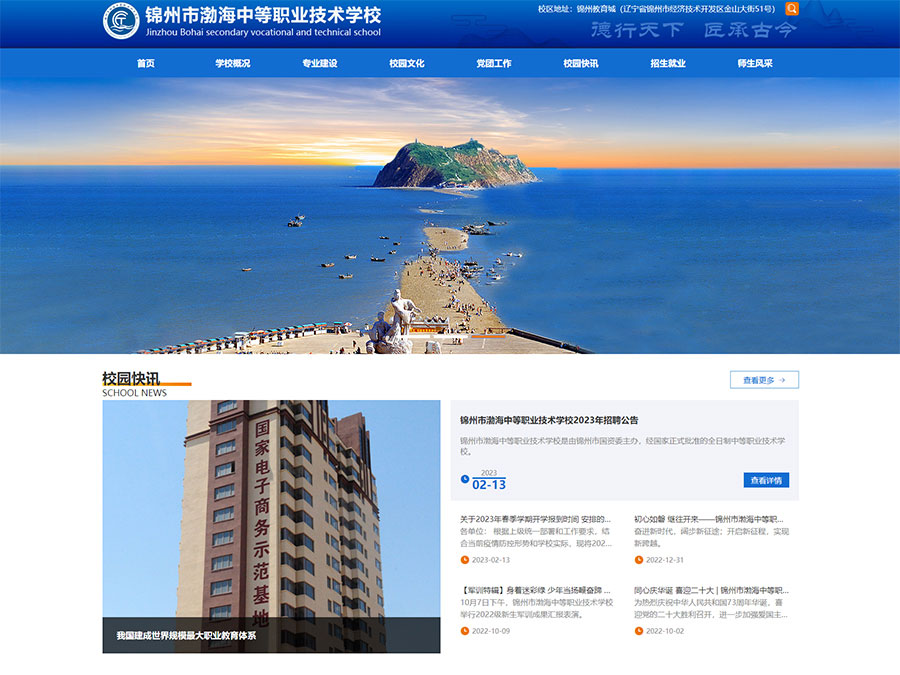Select the 首页 home menu item
Viewport: 900px width, 675px height.
pos(145,62)
